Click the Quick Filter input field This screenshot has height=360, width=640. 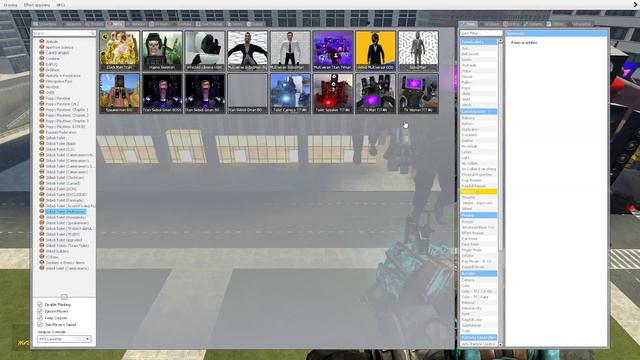tap(481, 33)
